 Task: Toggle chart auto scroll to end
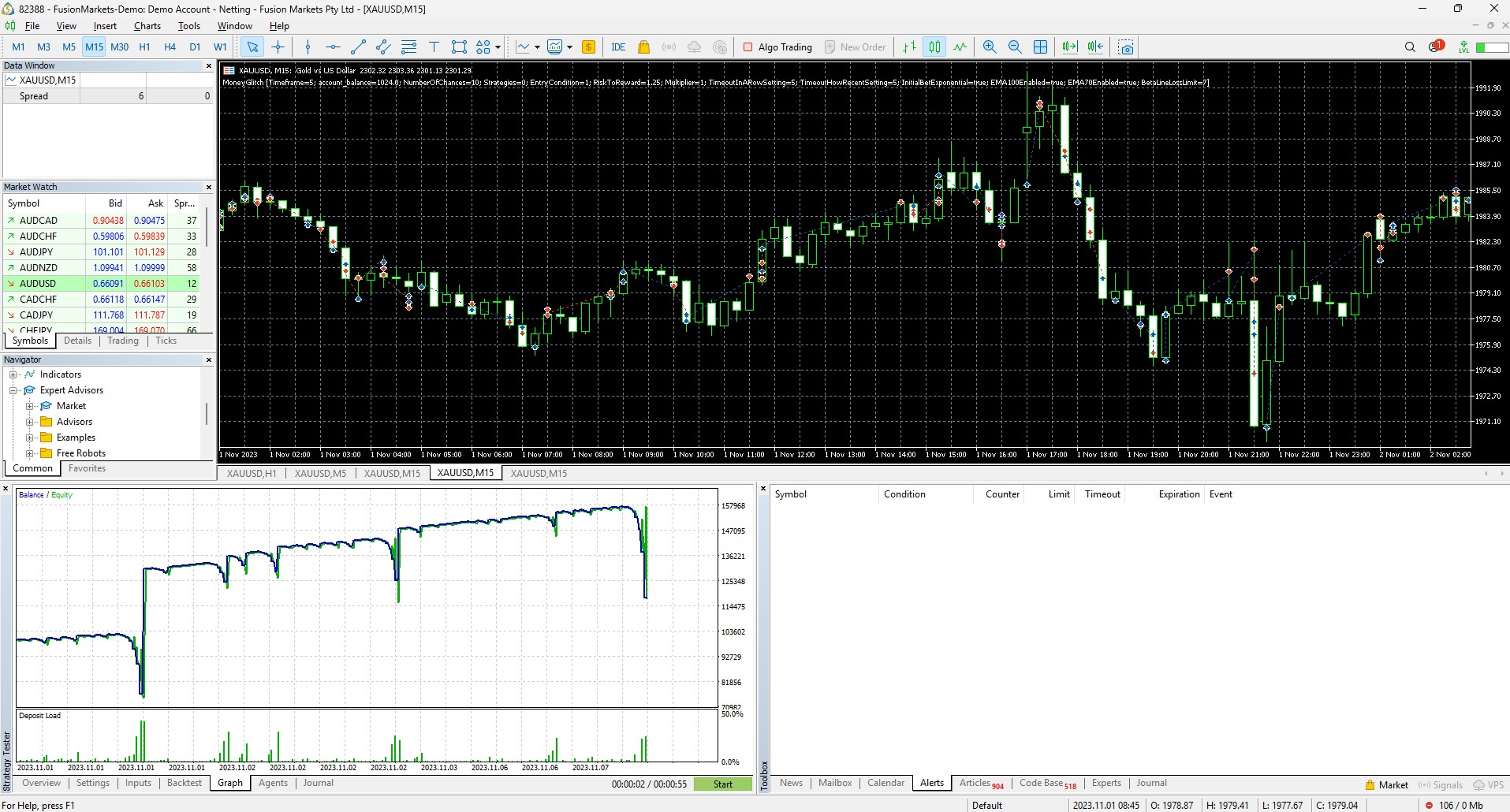tap(1069, 47)
